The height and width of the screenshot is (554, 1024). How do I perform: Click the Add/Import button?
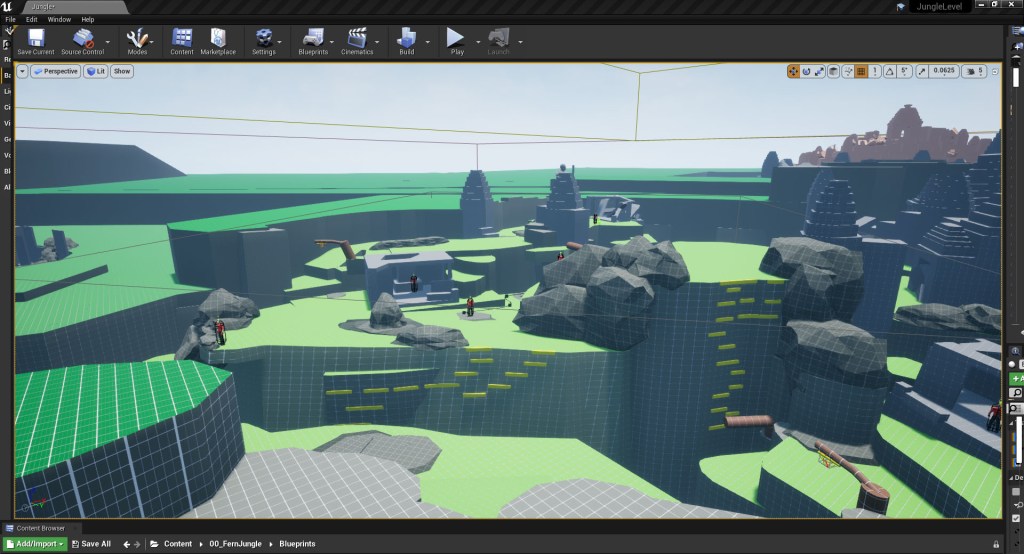click(x=34, y=544)
